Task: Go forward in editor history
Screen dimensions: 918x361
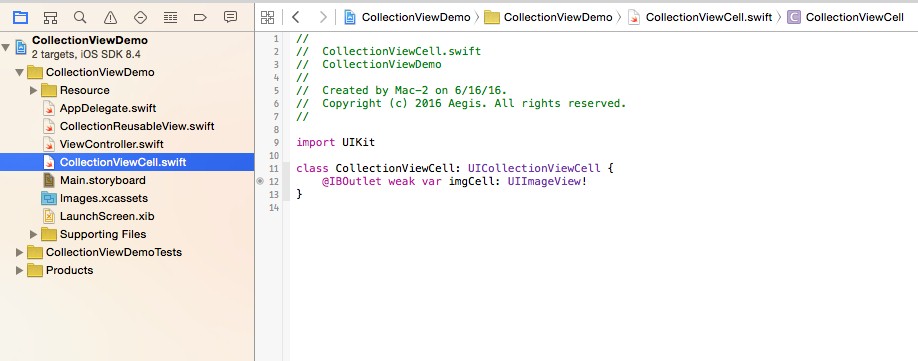Action: click(323, 17)
